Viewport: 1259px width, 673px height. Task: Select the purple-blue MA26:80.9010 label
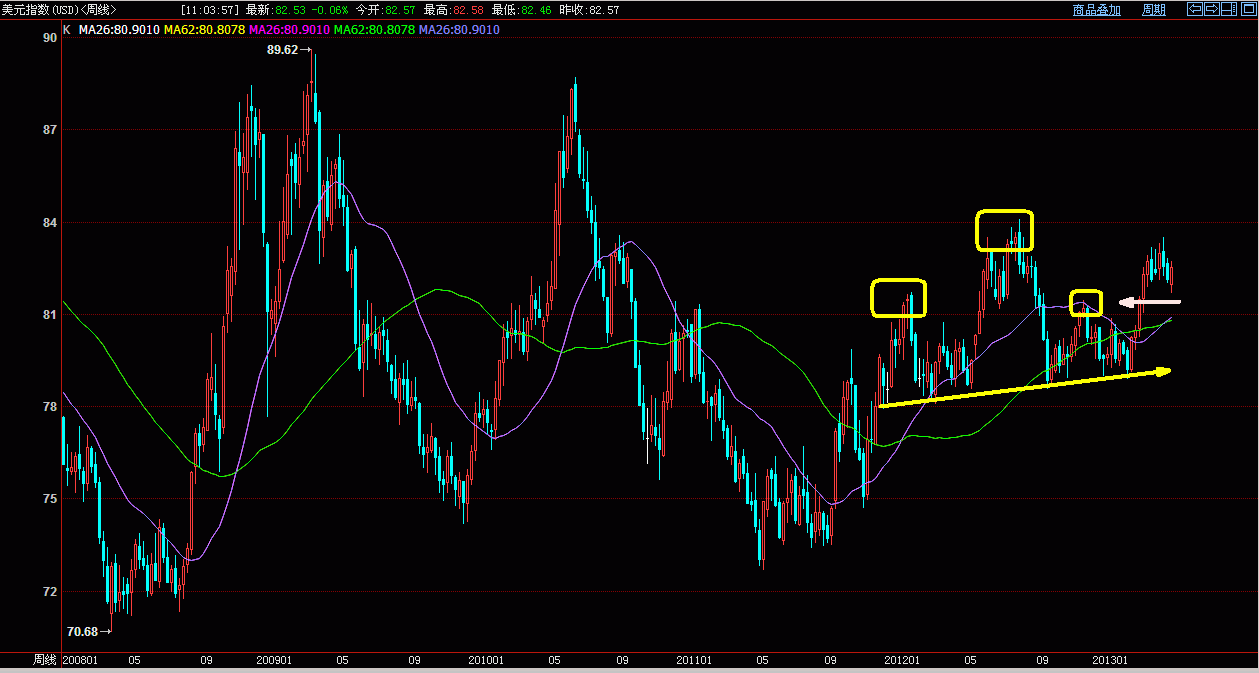[x=459, y=30]
